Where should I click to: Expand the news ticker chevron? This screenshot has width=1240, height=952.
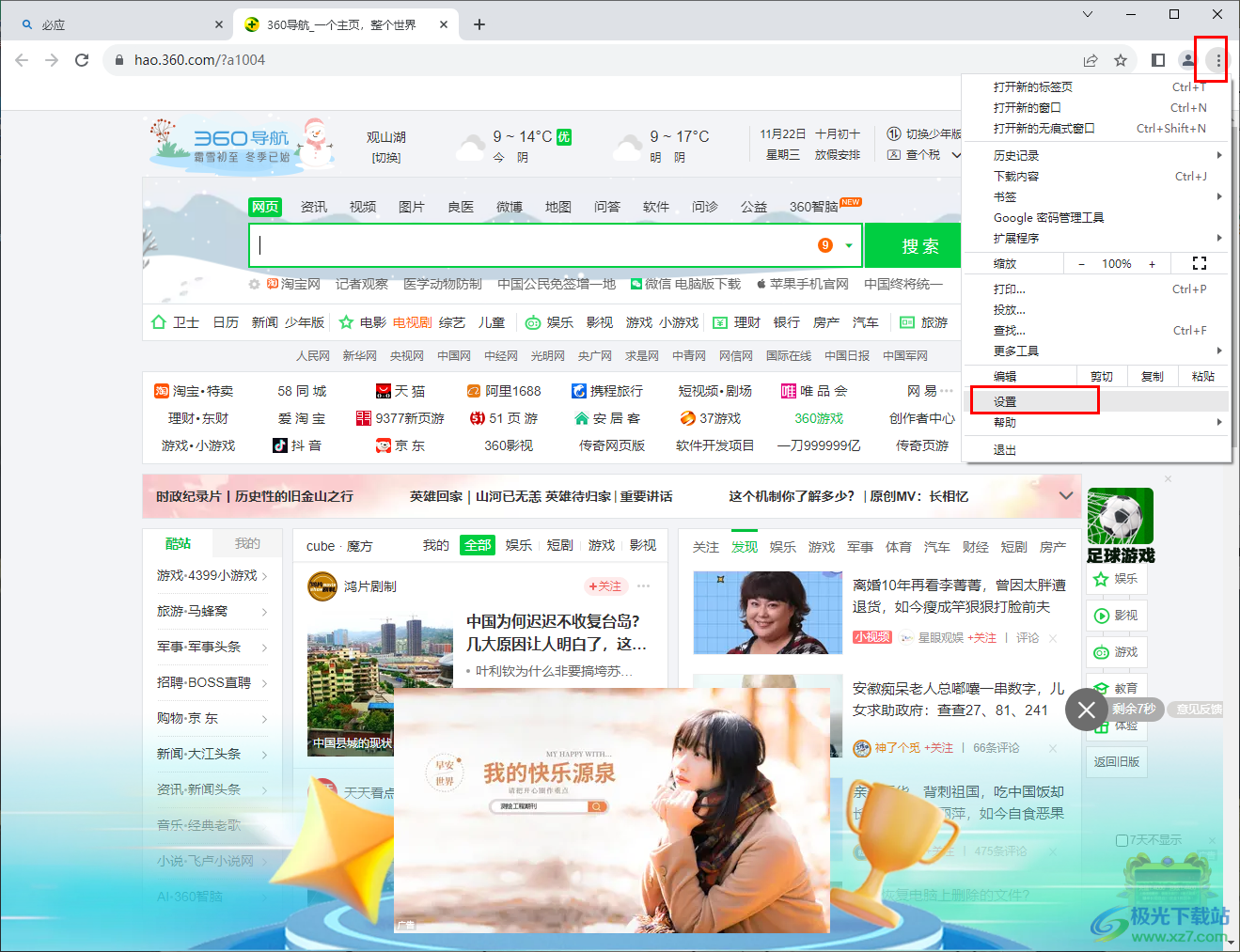[x=1066, y=495]
